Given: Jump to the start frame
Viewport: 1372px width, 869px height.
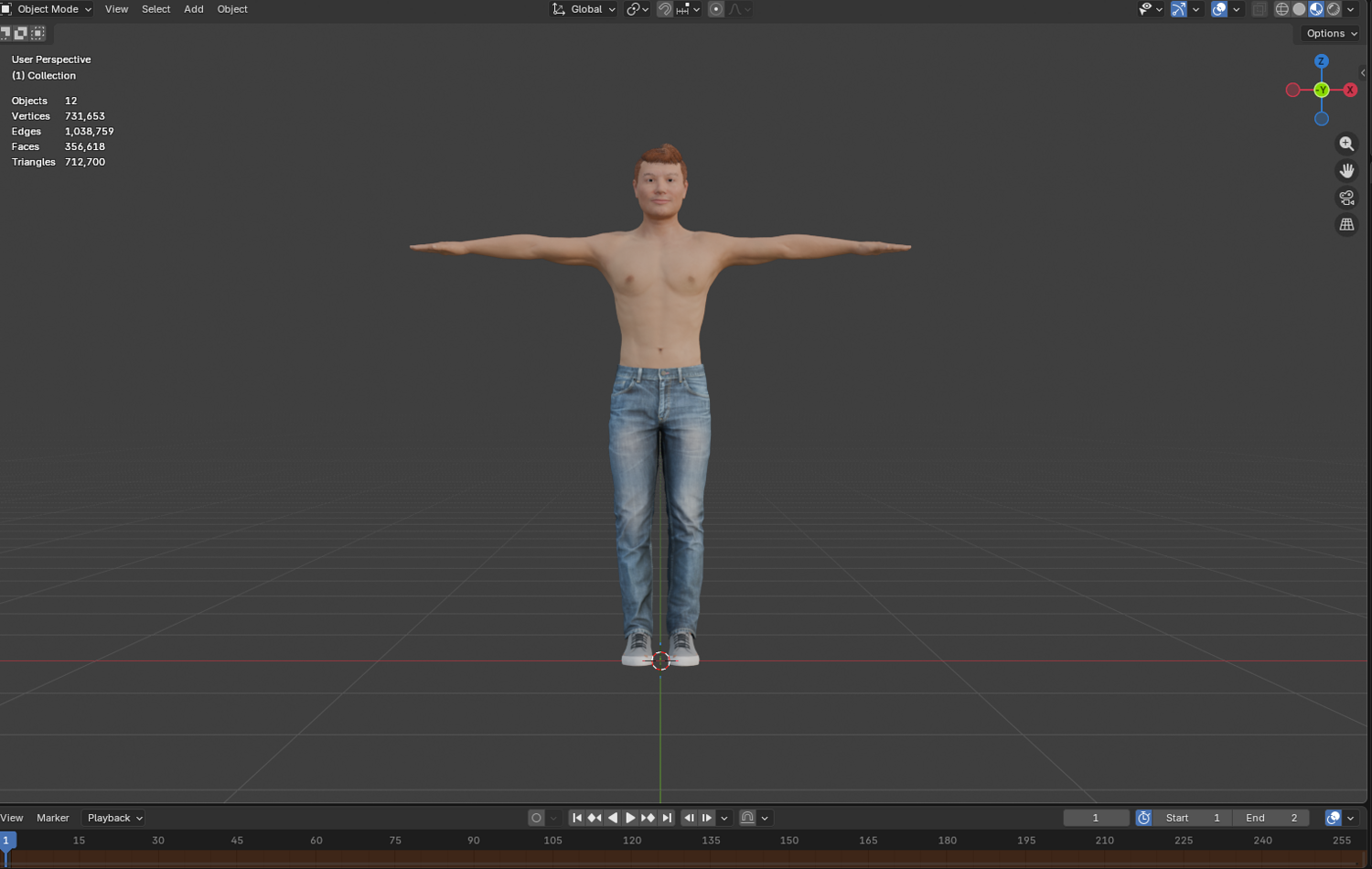Looking at the screenshot, I should [x=577, y=818].
